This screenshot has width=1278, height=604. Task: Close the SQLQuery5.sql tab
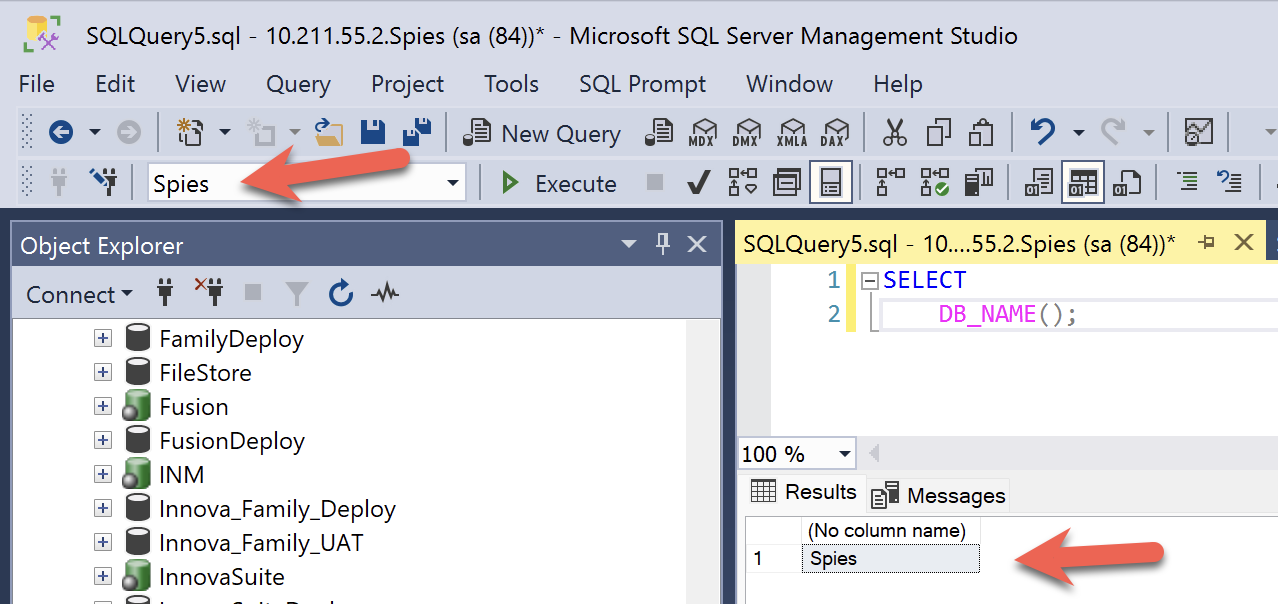1244,242
